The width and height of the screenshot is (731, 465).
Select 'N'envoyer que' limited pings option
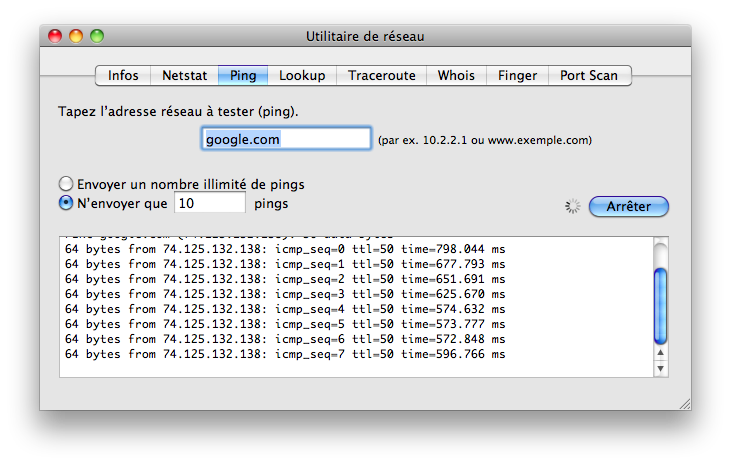(66, 203)
